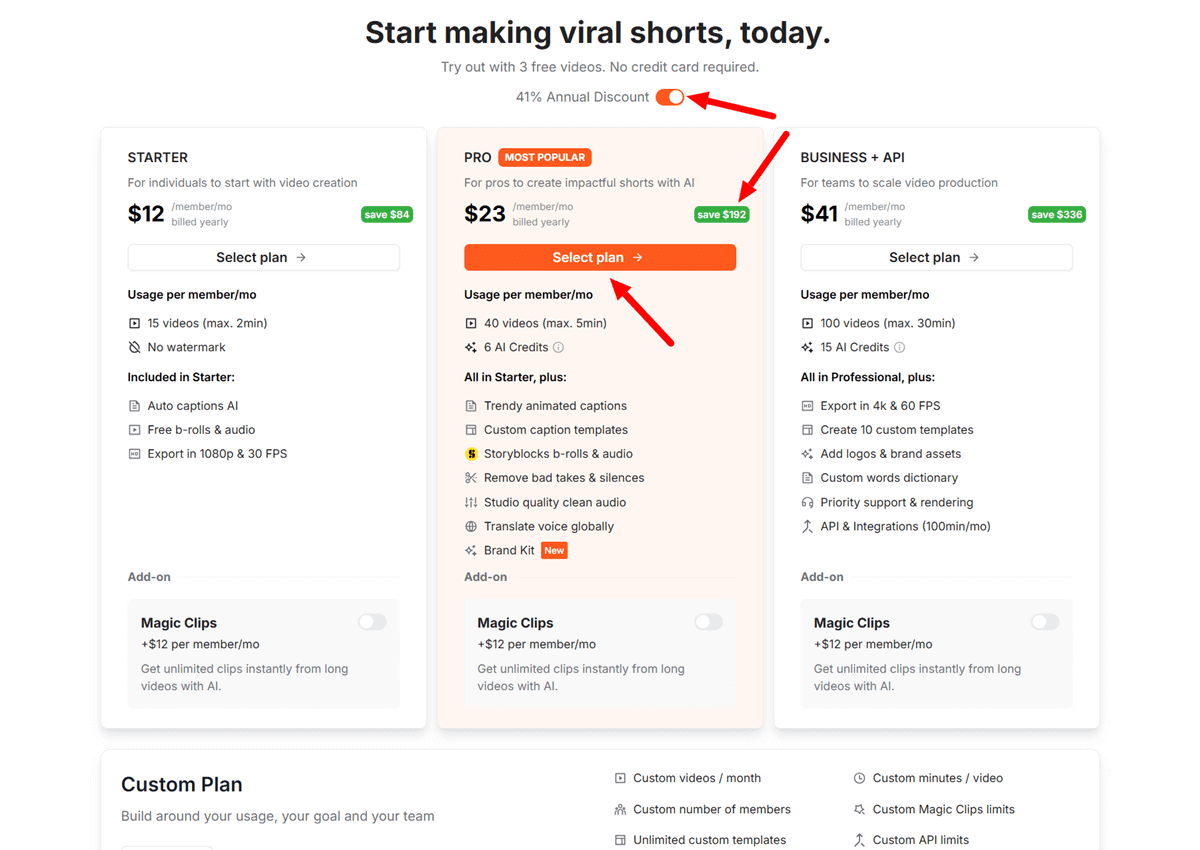Click the save $192 badge on Pro
Image resolution: width=1200 pixels, height=850 pixels.
pos(722,214)
